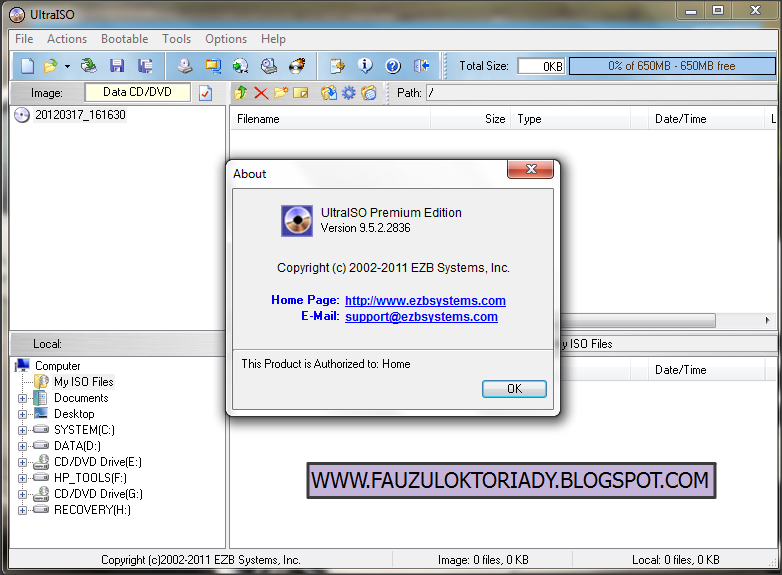Click the image list horizontal scrollbar thumb
This screenshot has width=782, height=575.
(637, 320)
